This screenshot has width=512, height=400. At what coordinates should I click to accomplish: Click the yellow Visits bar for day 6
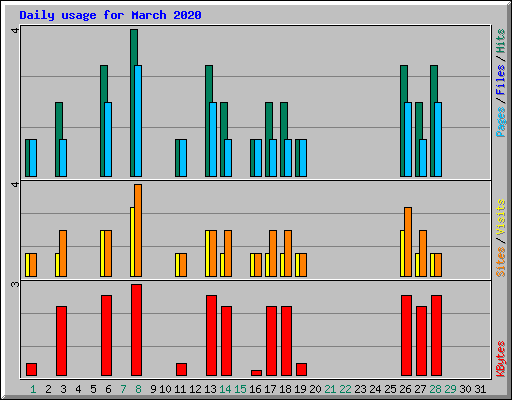click(x=102, y=253)
